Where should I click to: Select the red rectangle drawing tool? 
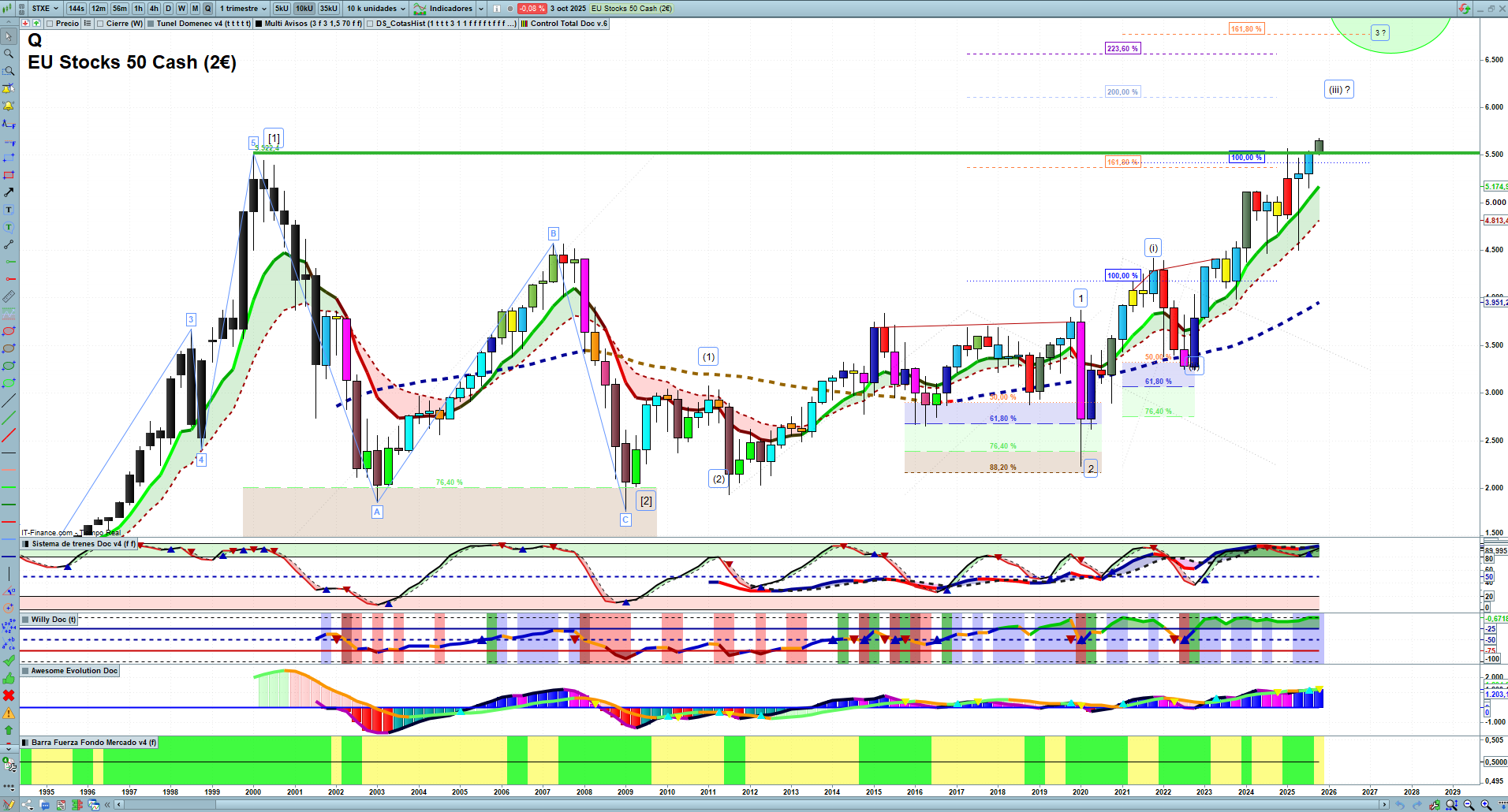9,175
